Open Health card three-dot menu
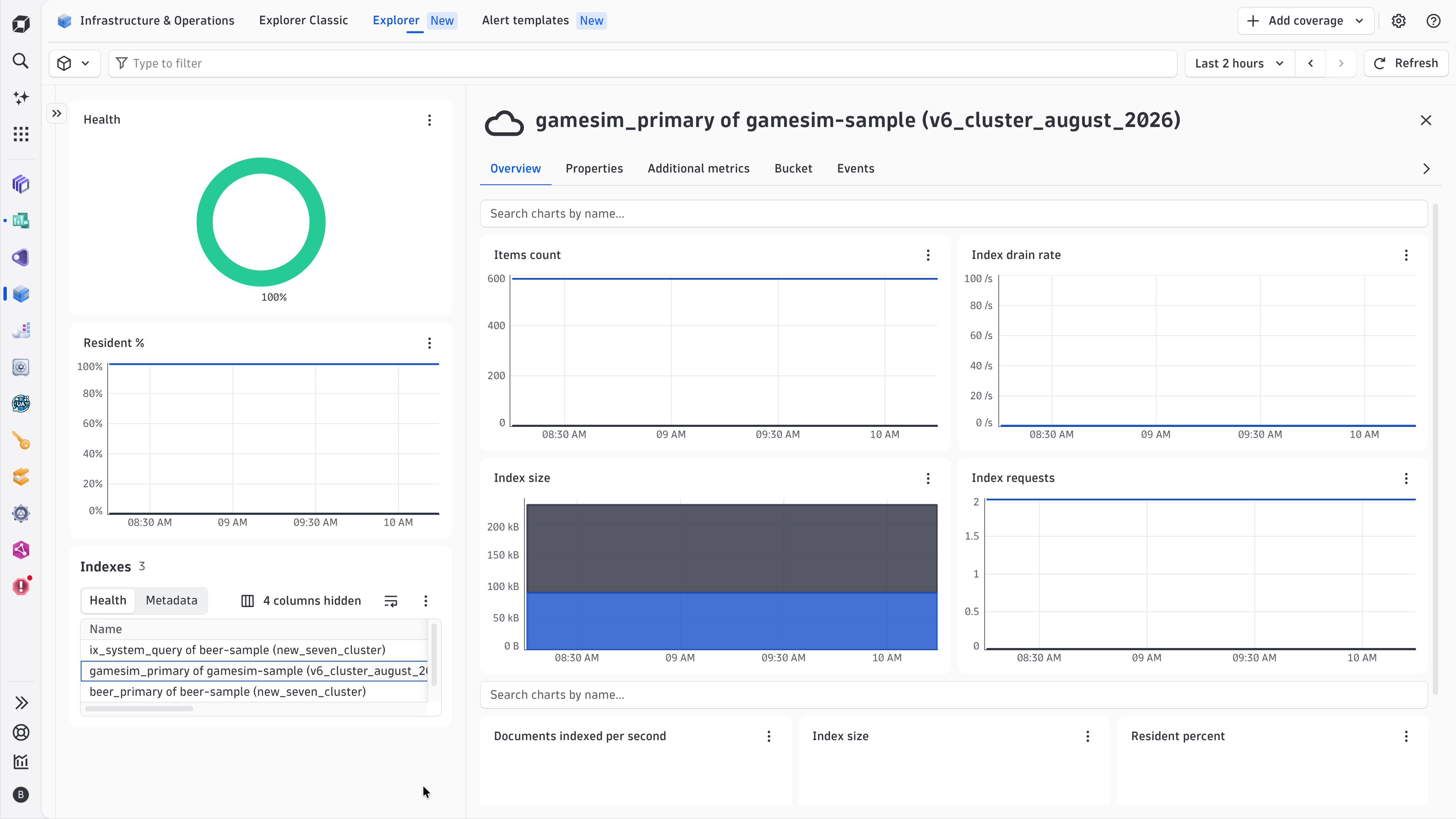Screen dimensions: 1456x819 pyautogui.click(x=430, y=120)
